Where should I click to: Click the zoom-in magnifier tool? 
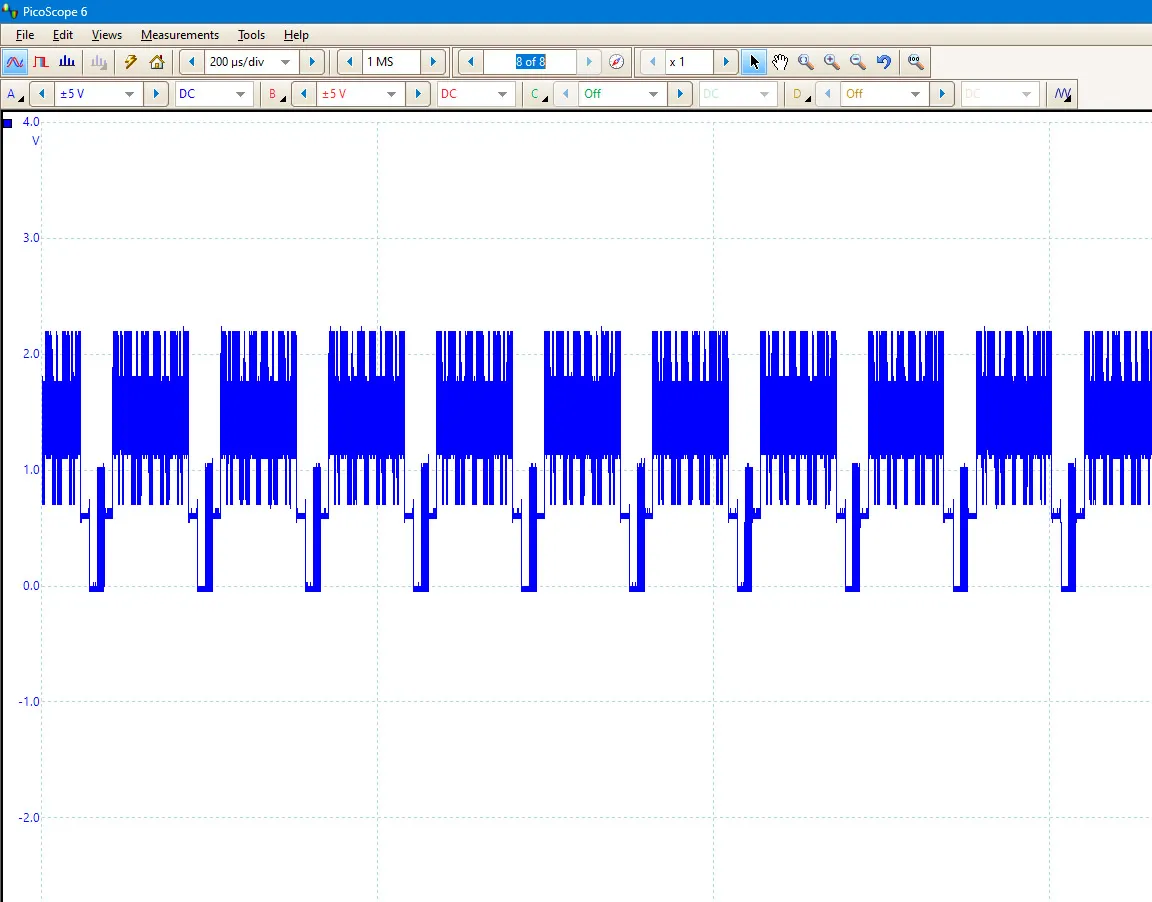[832, 62]
